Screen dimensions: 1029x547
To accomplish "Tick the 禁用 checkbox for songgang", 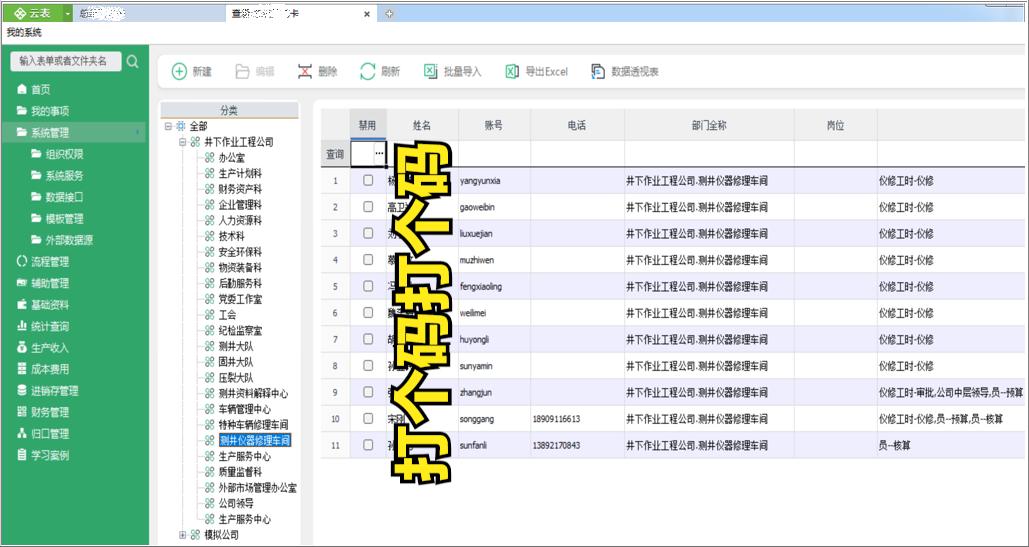I will (368, 418).
